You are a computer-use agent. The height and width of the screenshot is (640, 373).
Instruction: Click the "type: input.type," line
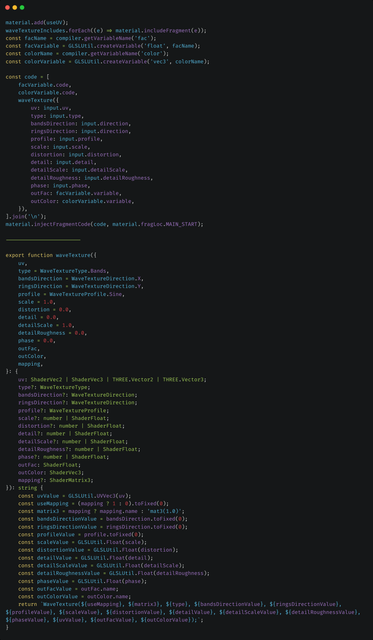57,116
